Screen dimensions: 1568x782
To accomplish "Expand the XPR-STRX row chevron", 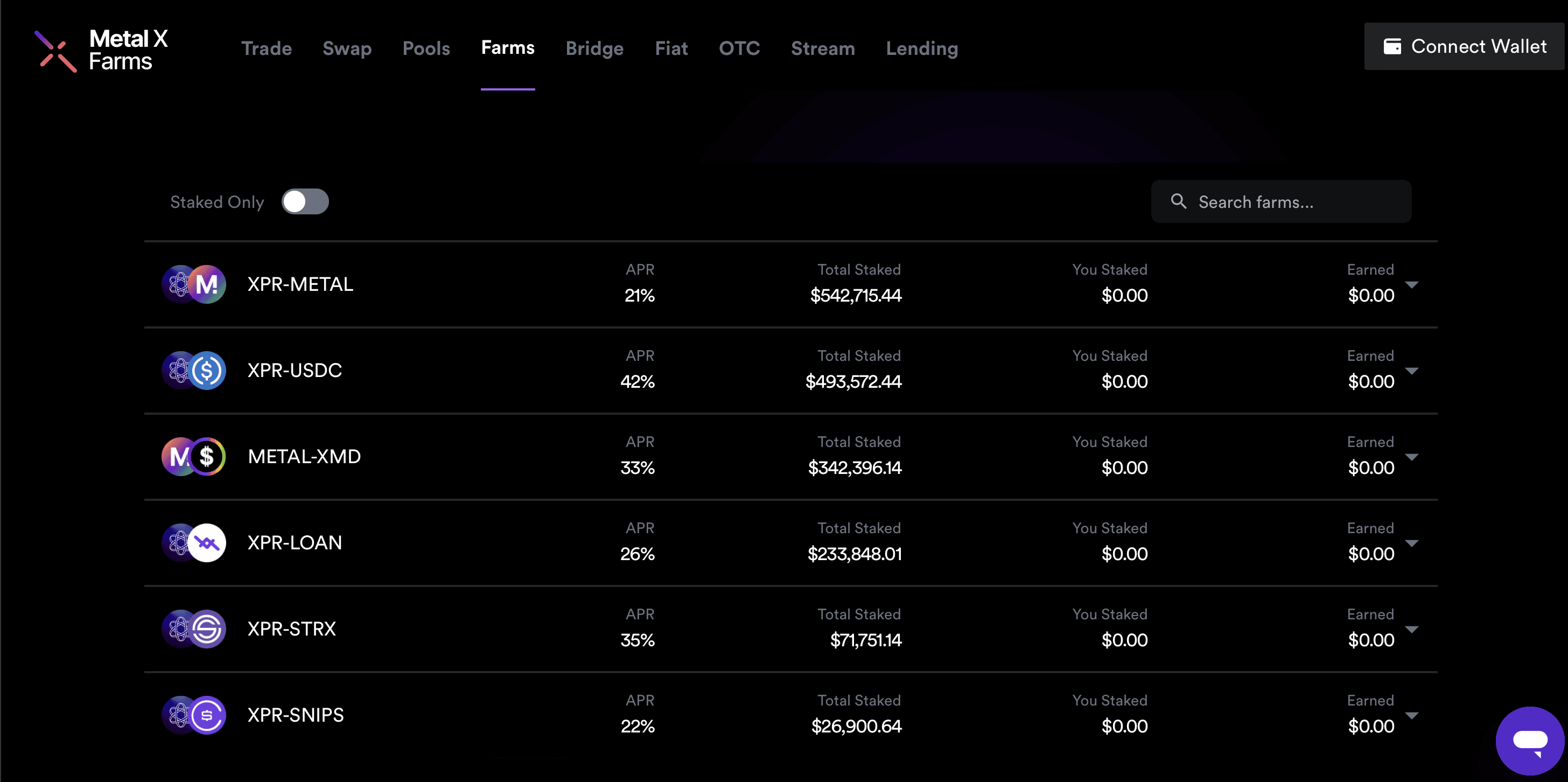I will (1411, 630).
